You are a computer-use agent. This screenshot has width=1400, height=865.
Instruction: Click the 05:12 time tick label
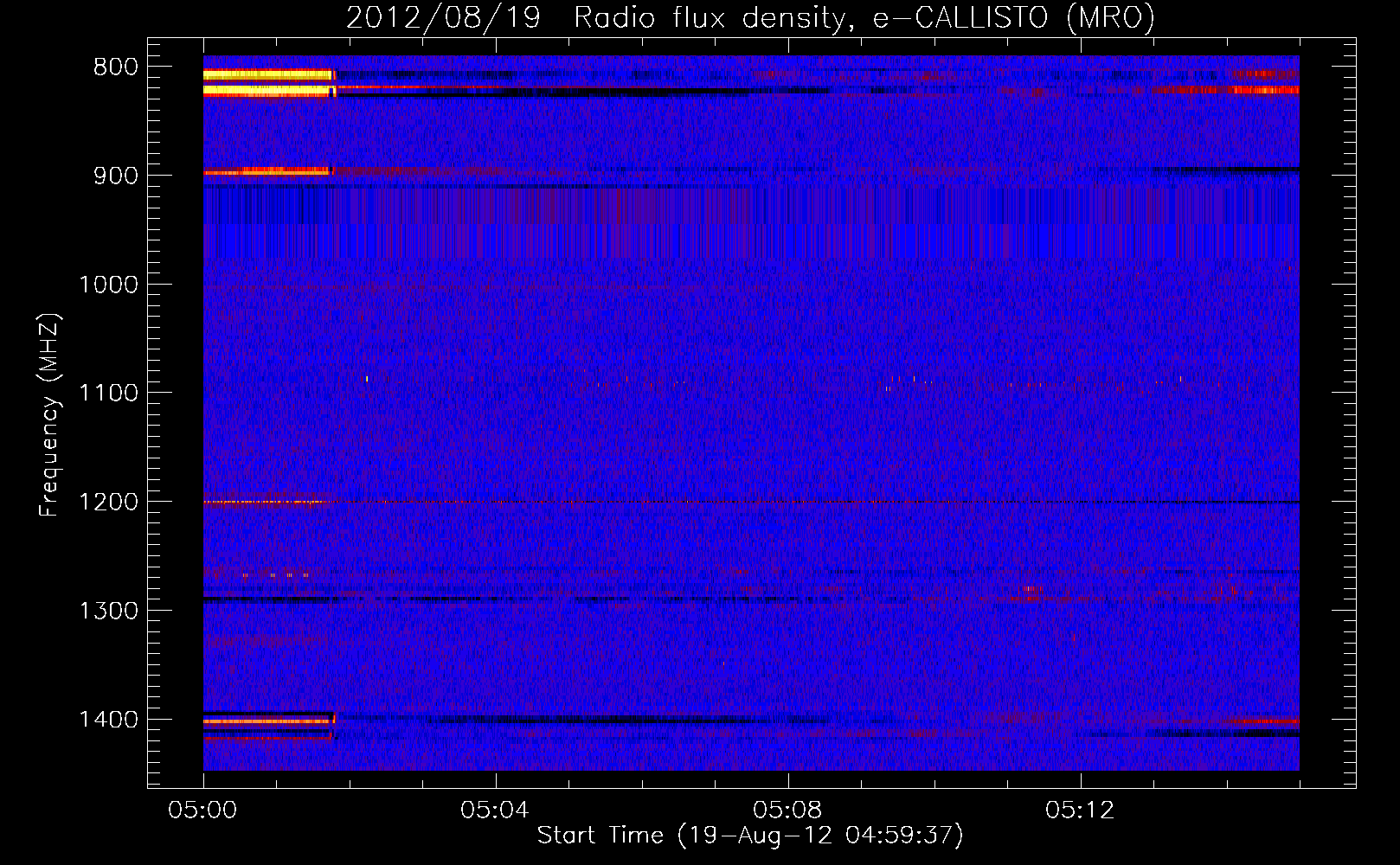click(x=1080, y=811)
